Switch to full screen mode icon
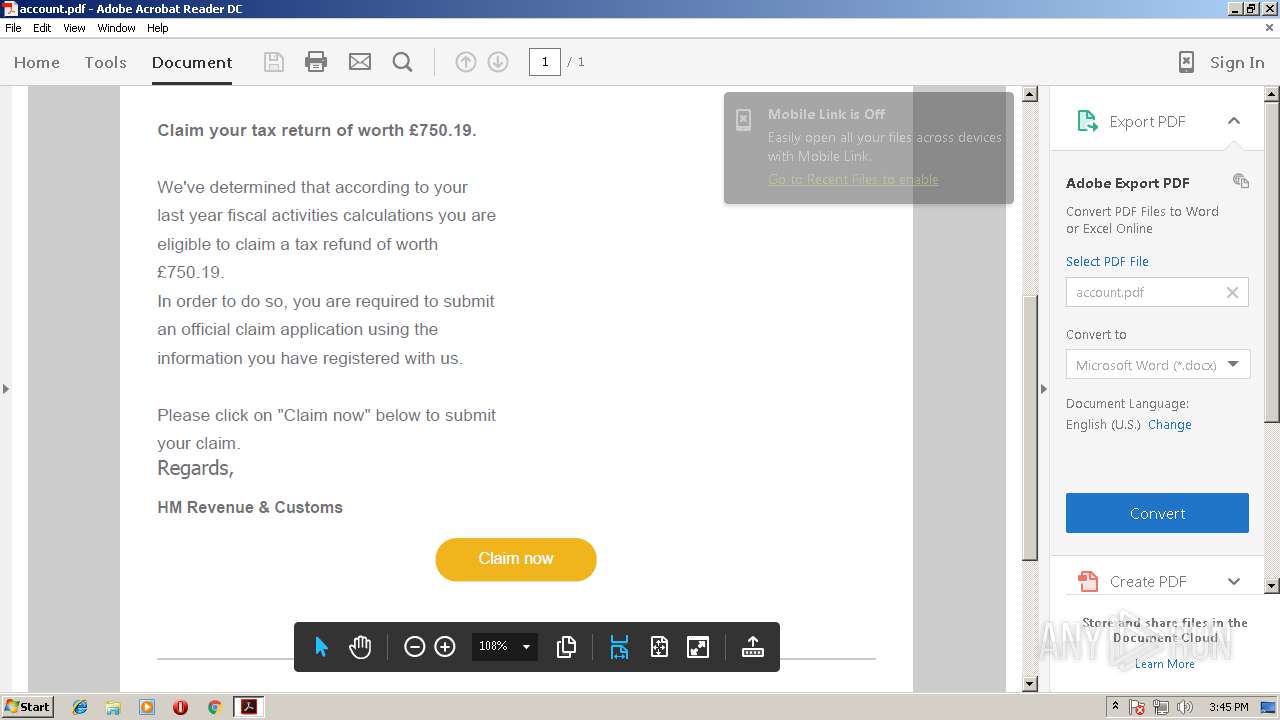1280x720 pixels. click(x=698, y=647)
